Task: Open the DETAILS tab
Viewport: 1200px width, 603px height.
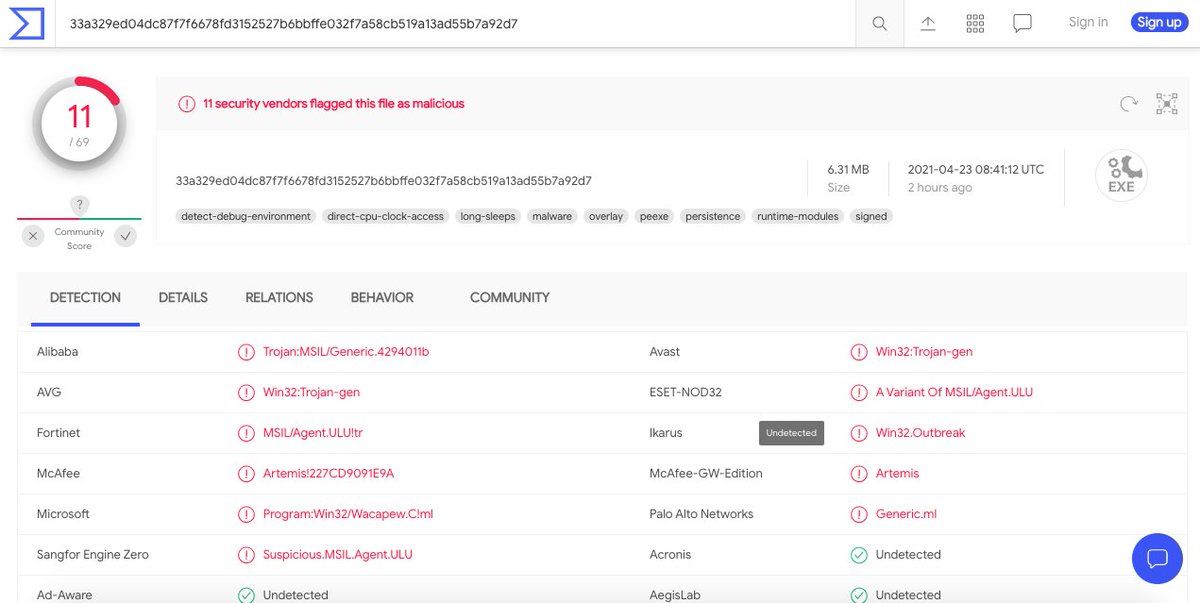Action: 183,297
